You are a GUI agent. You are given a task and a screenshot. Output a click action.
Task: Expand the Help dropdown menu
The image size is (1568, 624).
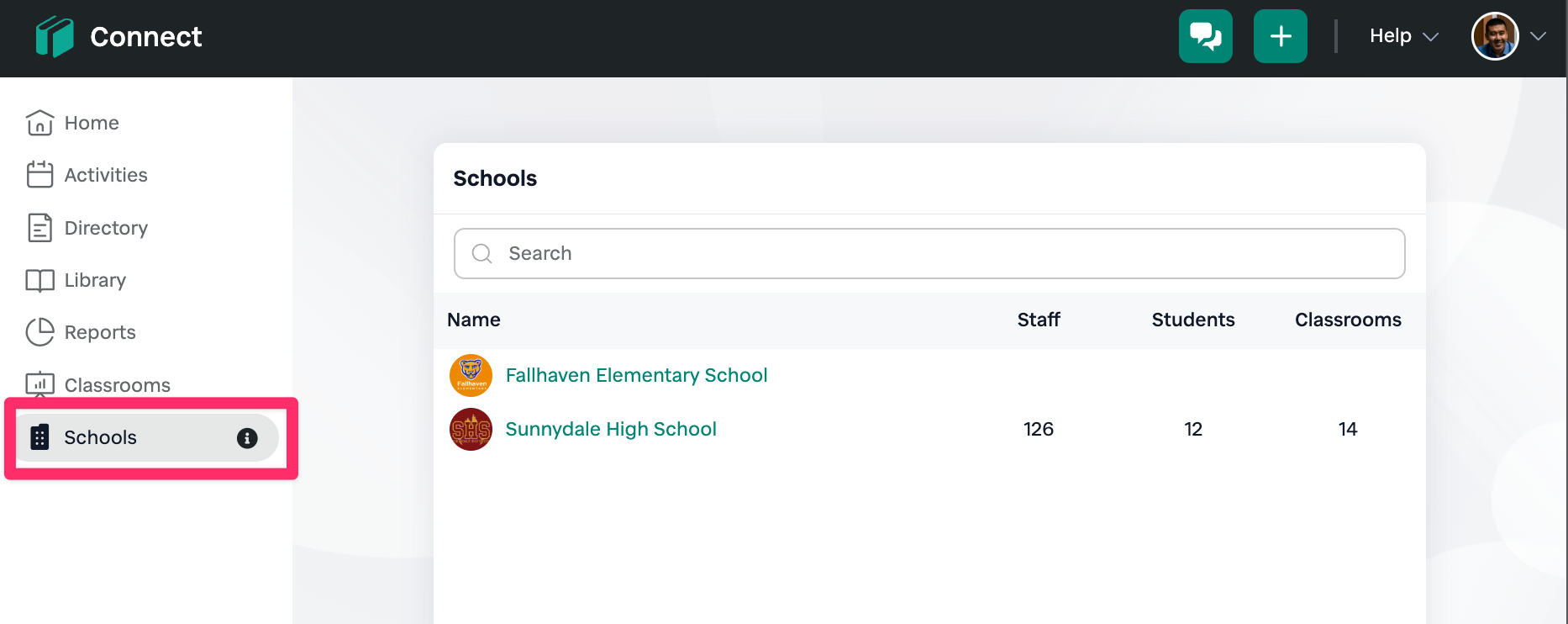tap(1403, 36)
